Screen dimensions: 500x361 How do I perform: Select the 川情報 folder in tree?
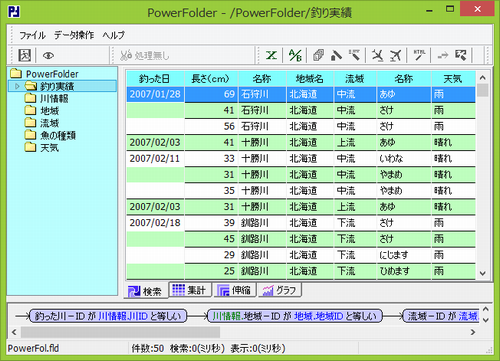pos(47,98)
